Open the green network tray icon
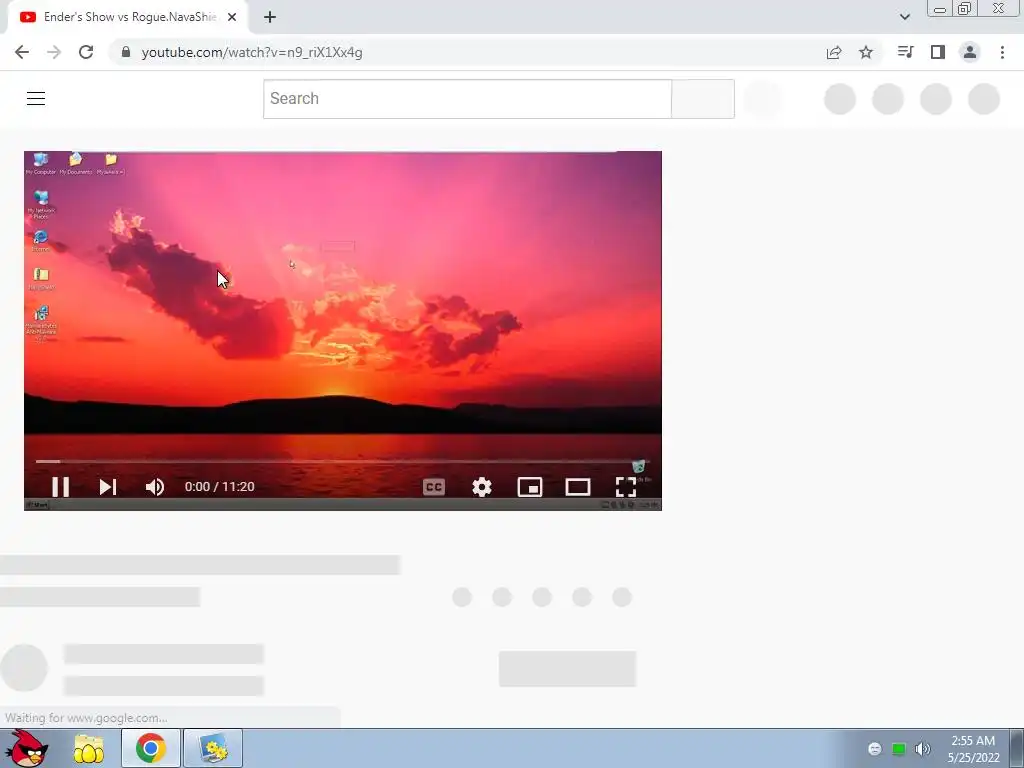Viewport: 1024px width, 768px height. [x=899, y=749]
